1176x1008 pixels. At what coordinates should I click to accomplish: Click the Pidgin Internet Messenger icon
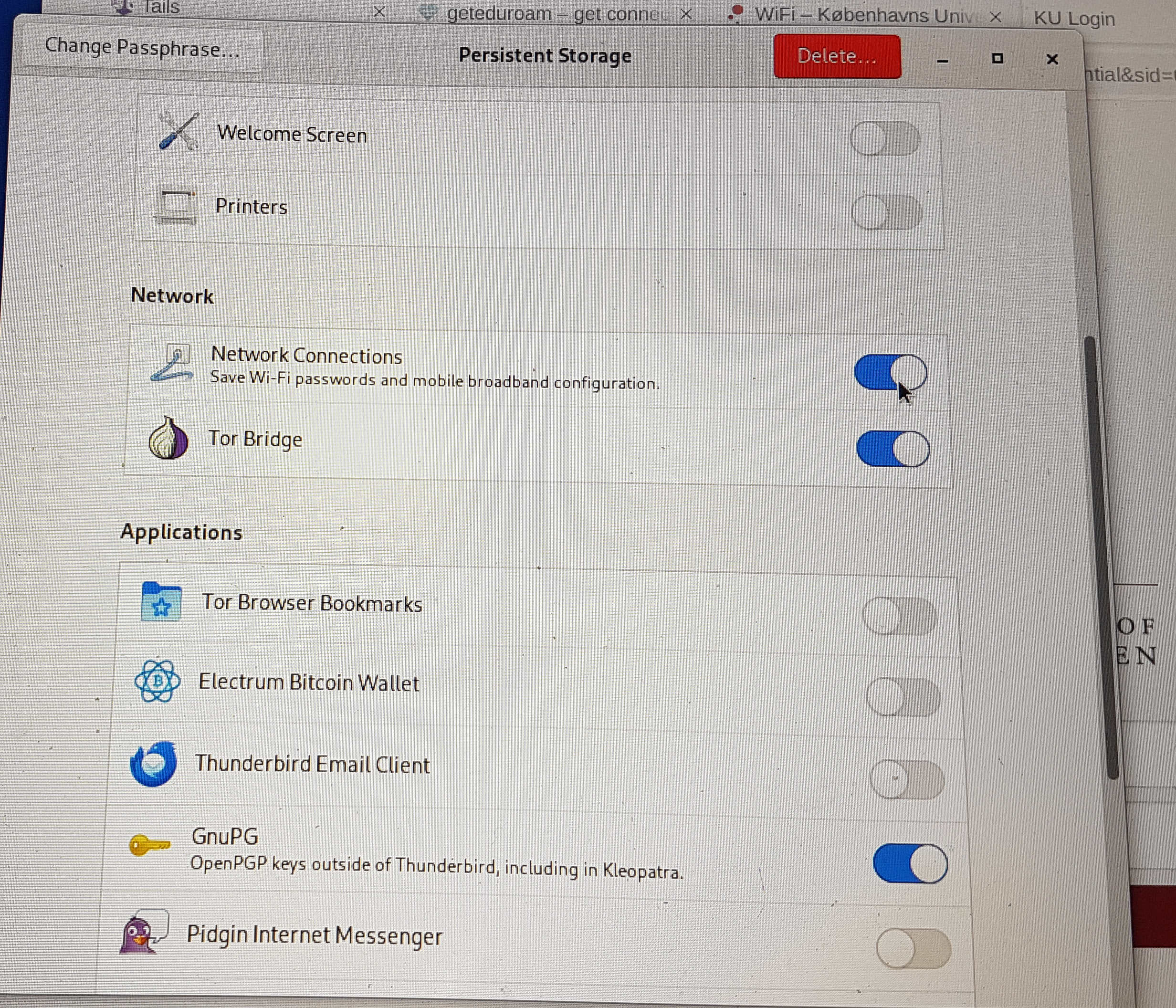142,933
